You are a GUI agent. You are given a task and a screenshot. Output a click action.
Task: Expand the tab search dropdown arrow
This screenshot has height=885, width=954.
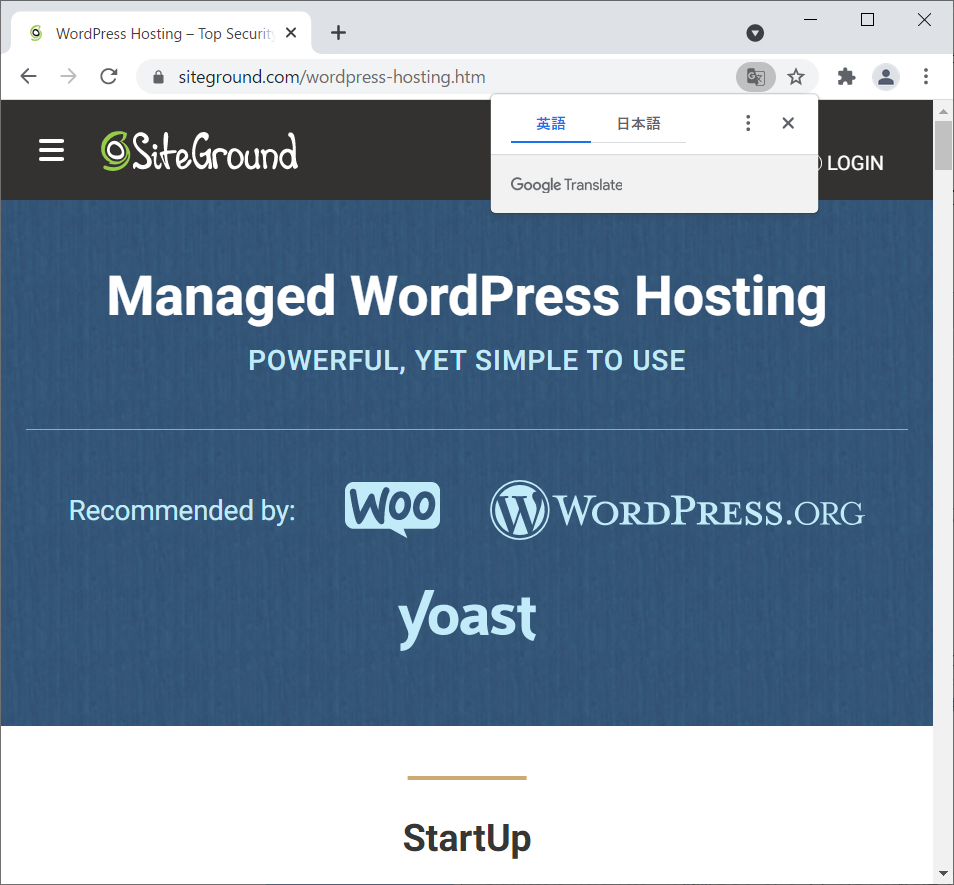coord(755,33)
